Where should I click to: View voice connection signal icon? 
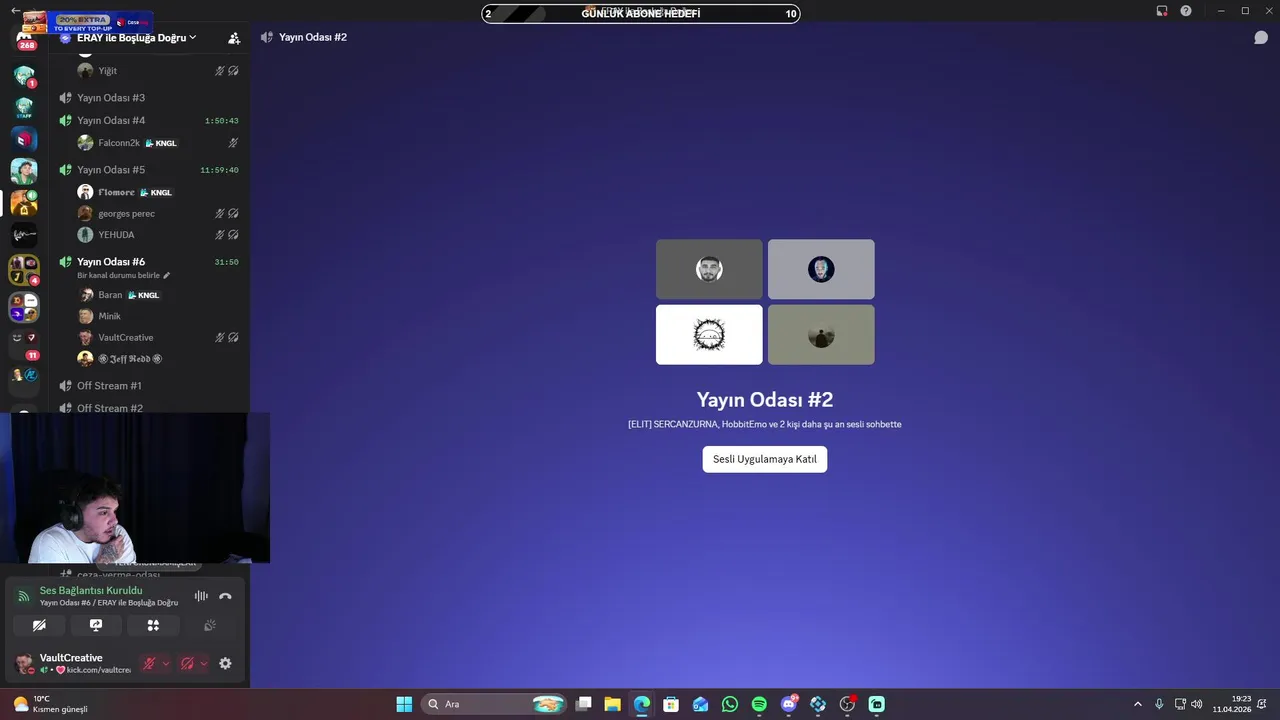[24, 596]
